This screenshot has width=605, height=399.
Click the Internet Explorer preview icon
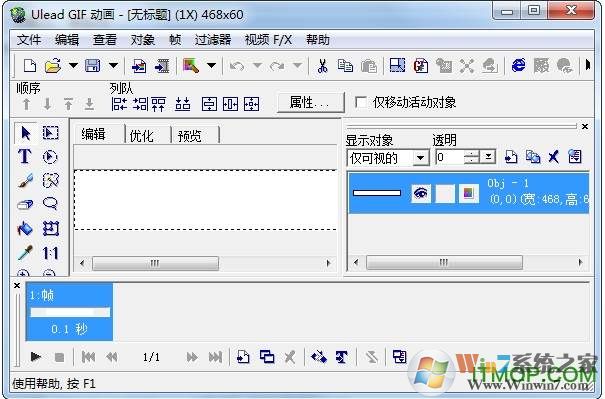(518, 65)
